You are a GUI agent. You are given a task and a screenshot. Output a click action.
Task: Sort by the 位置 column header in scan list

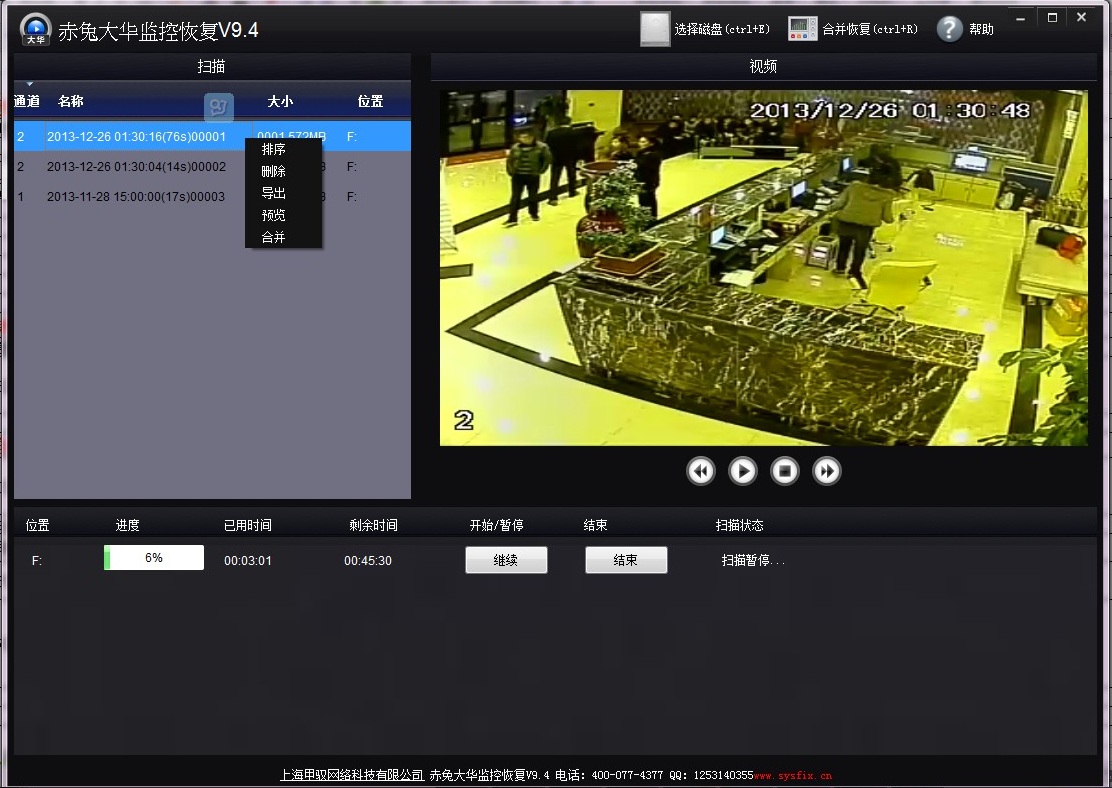370,101
